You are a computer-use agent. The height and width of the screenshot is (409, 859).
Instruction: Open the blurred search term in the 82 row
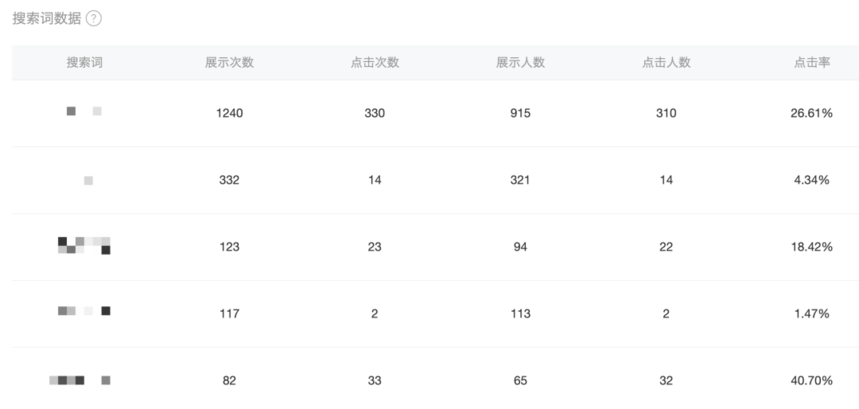click(x=80, y=380)
